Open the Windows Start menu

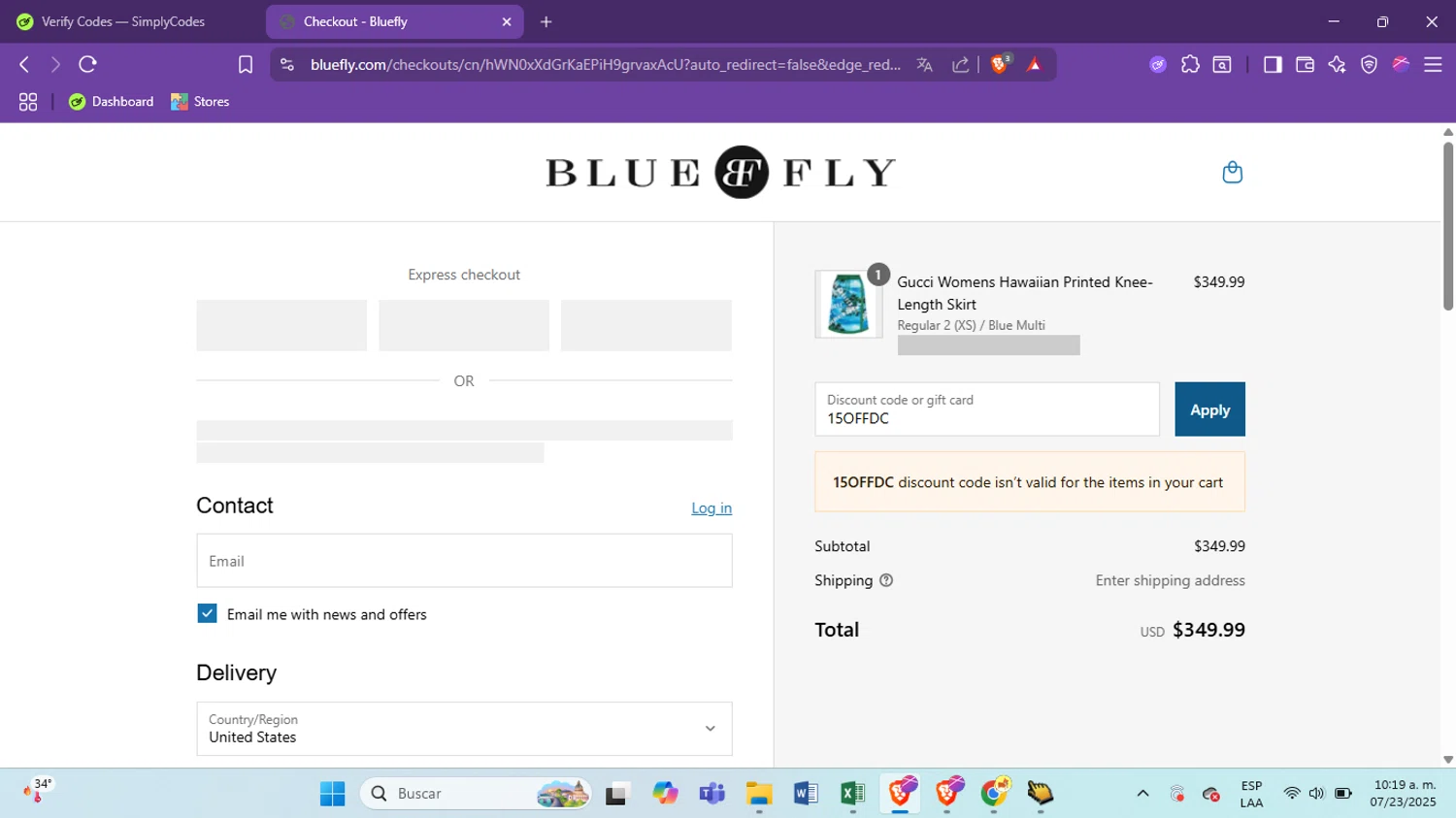(332, 794)
